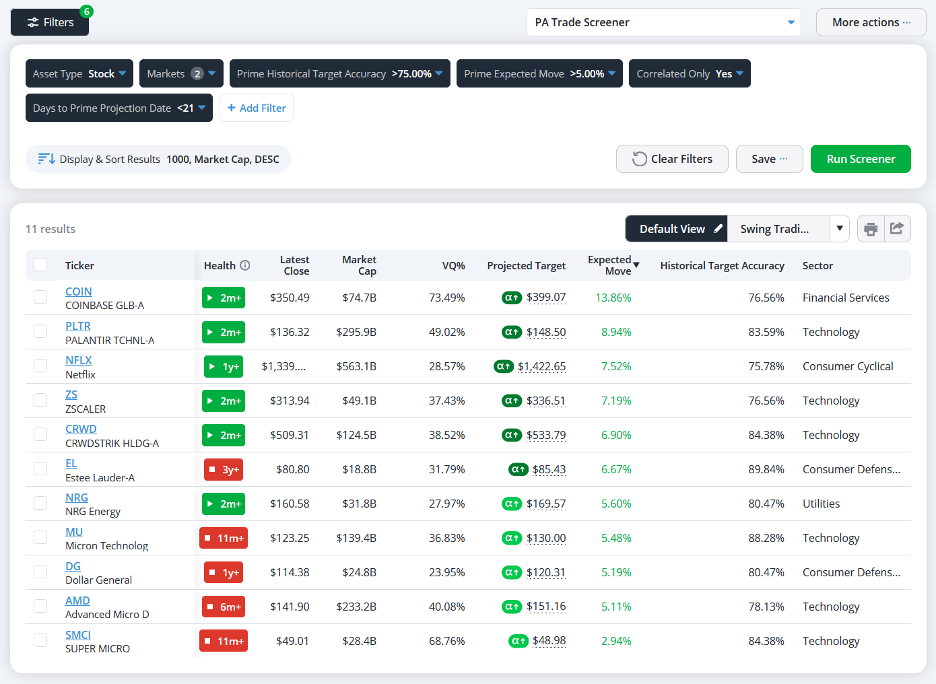
Task: Click the pencil edit icon on Default View
Action: click(x=718, y=229)
